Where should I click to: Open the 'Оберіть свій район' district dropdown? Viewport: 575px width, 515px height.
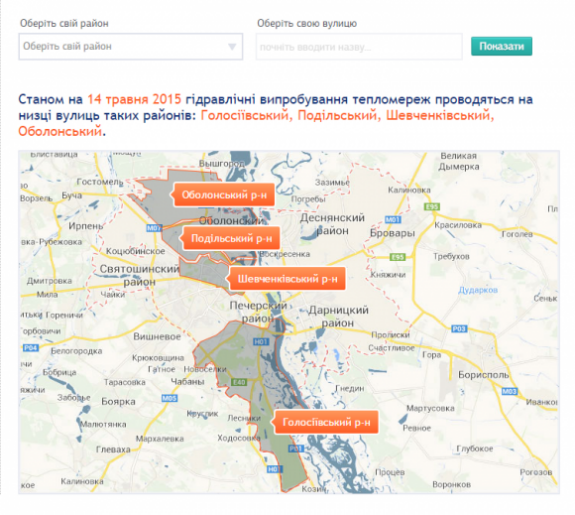[x=131, y=47]
